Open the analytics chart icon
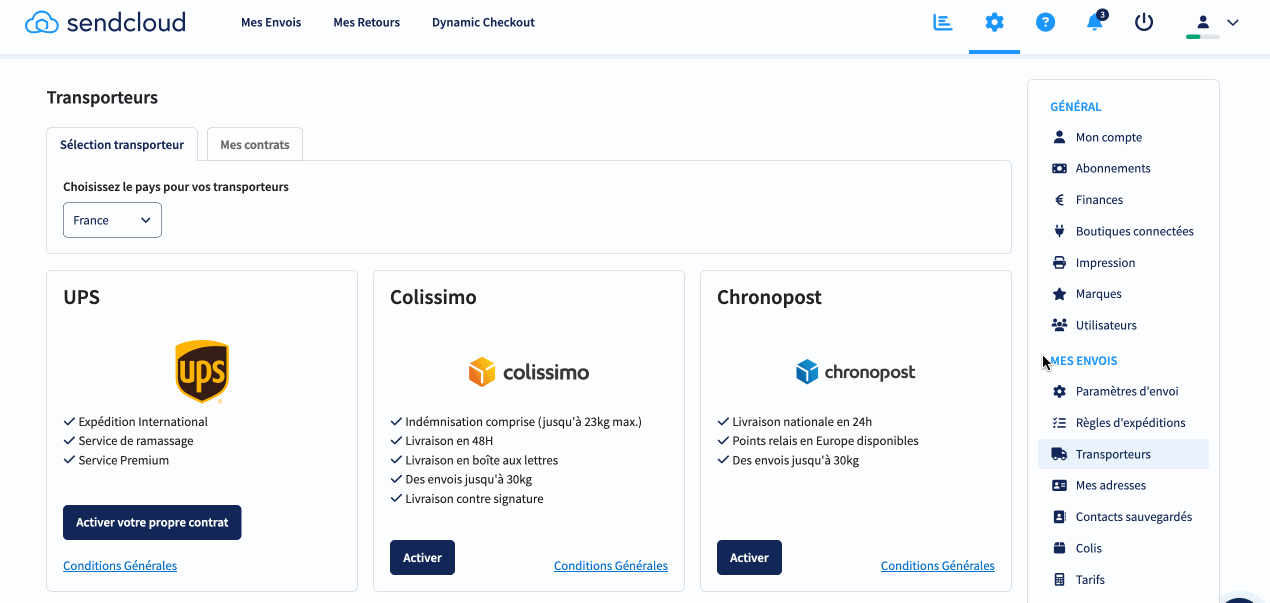 click(x=942, y=22)
